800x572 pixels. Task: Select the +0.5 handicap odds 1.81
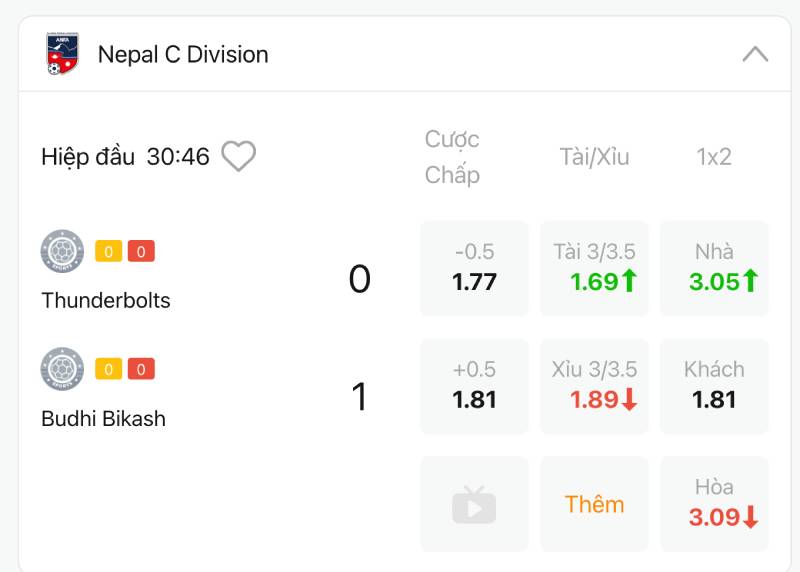click(x=474, y=386)
